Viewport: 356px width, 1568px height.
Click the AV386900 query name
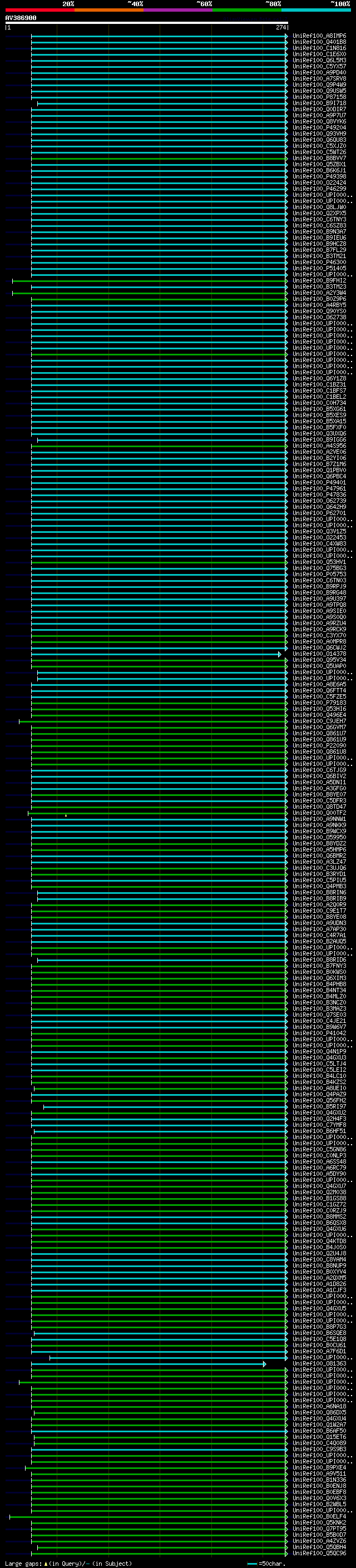click(21, 18)
